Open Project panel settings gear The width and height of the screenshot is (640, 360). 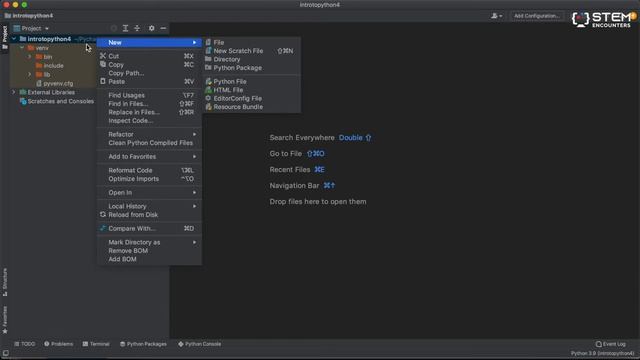[x=151, y=28]
